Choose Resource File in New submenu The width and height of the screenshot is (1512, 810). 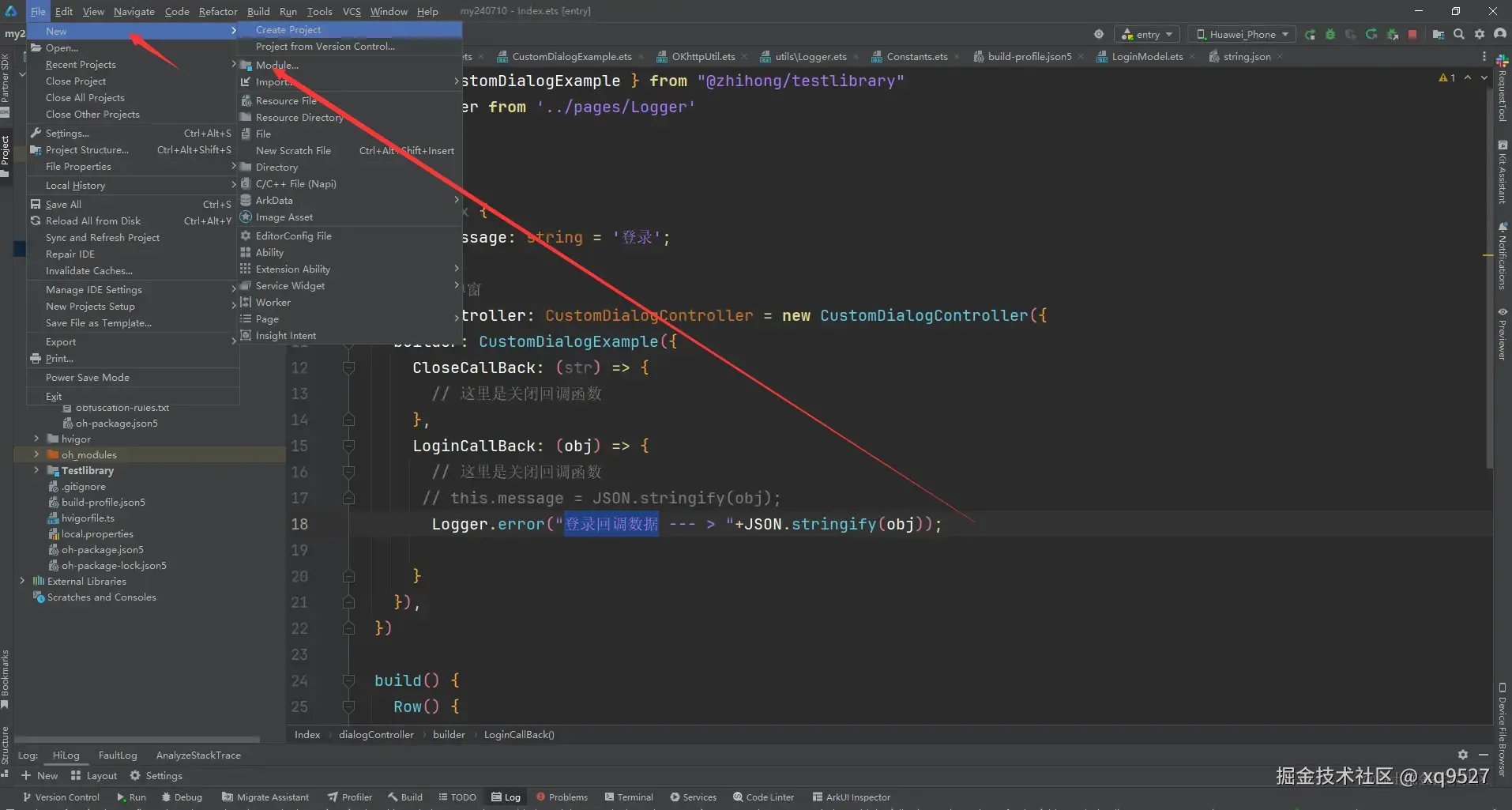pyautogui.click(x=350, y=100)
